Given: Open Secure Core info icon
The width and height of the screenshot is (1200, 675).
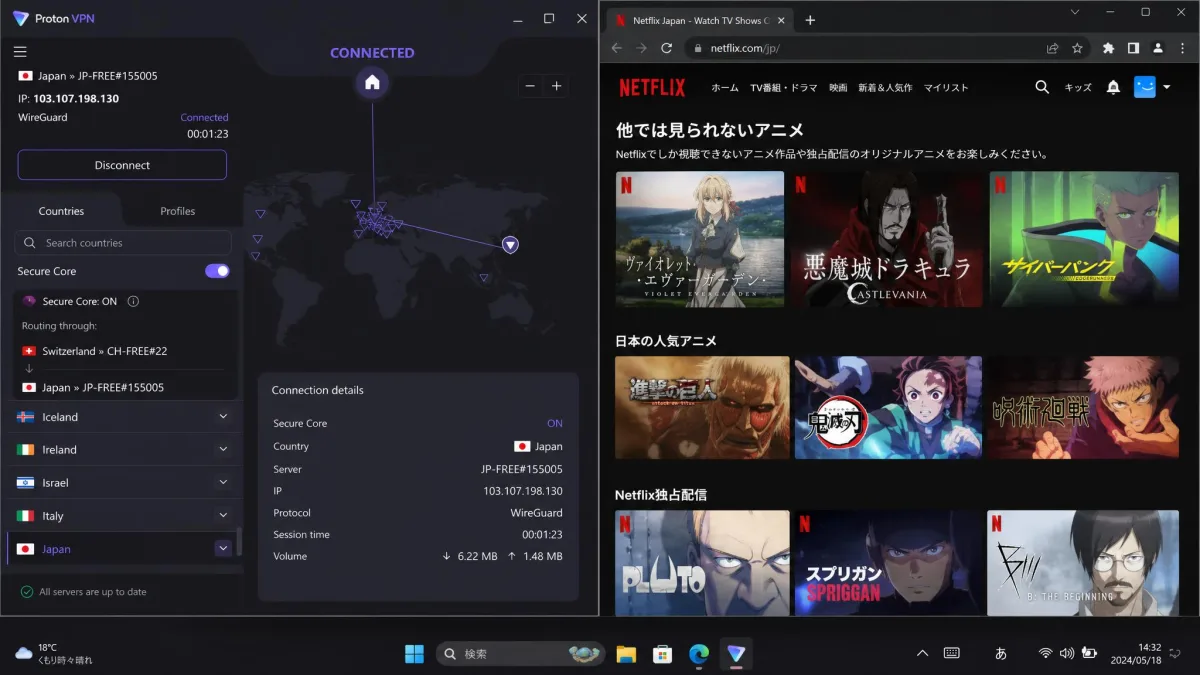Looking at the screenshot, I should 133,301.
